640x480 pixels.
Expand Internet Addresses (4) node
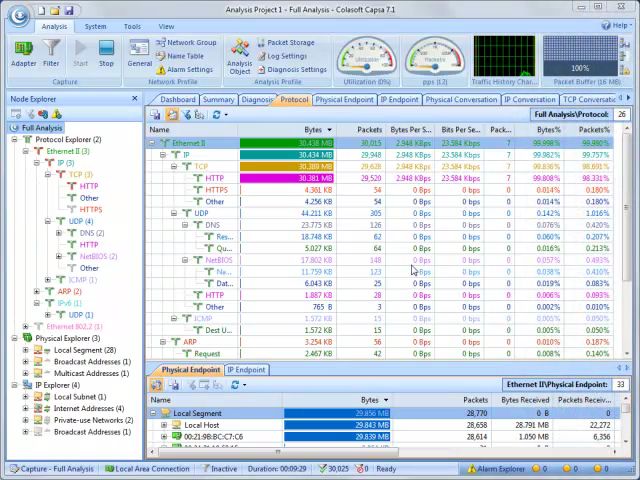pyautogui.click(x=25, y=409)
